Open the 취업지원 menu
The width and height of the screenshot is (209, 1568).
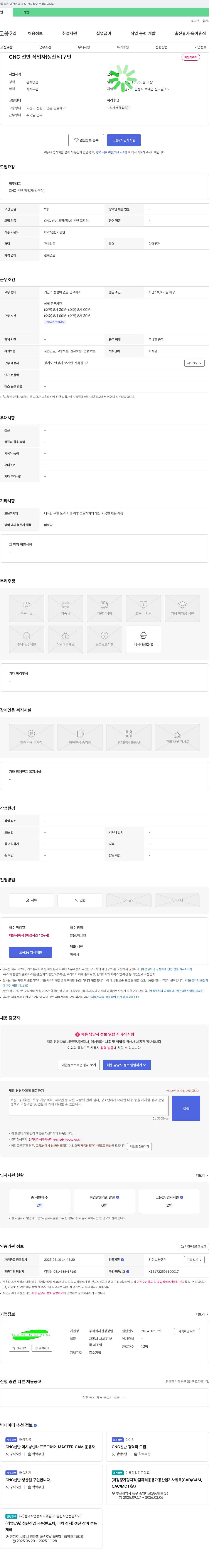(69, 33)
